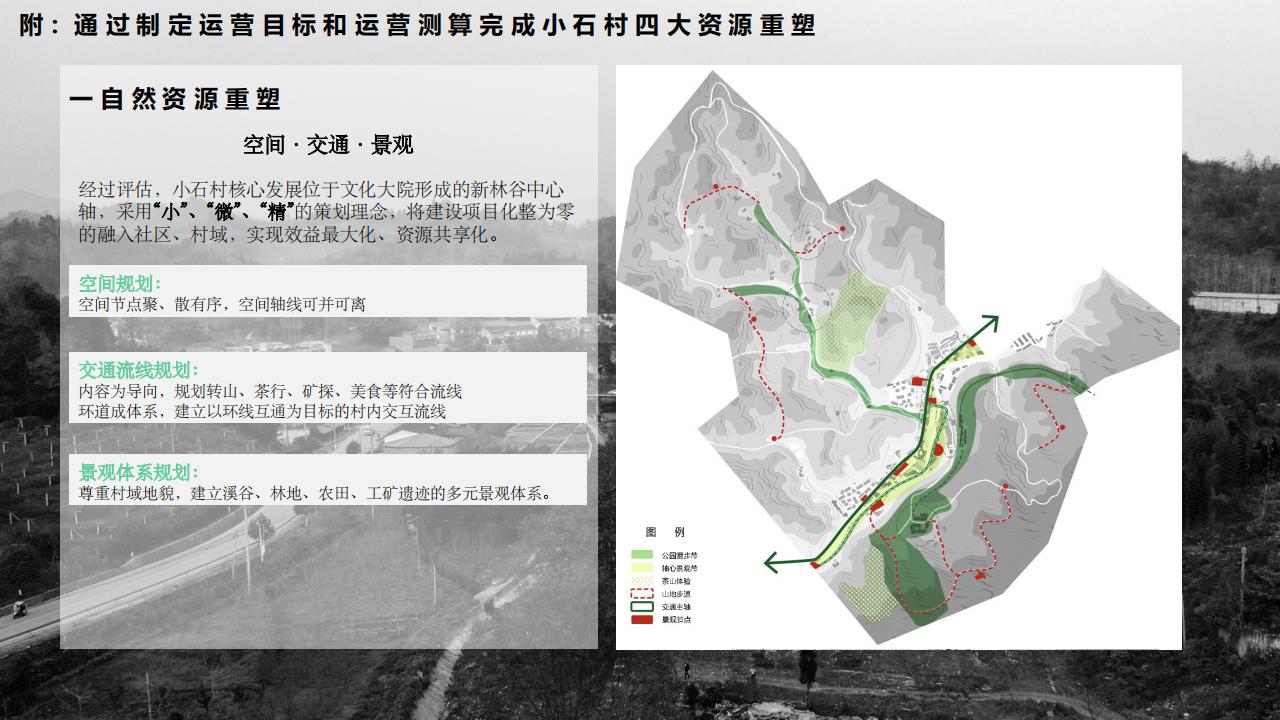Select the green label 景观体系规划:
Image resolution: width=1280 pixels, height=720 pixels.
139,472
